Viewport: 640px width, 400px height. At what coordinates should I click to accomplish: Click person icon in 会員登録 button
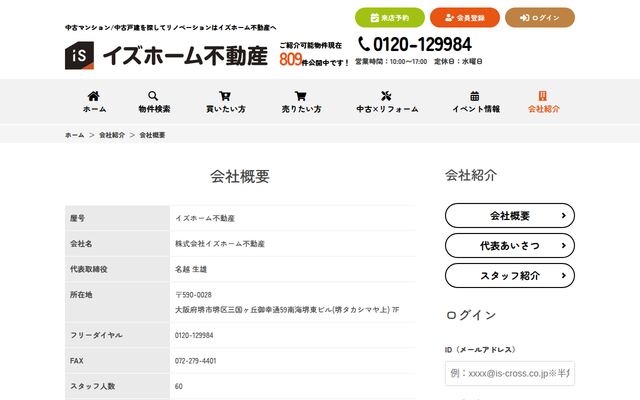coord(449,18)
